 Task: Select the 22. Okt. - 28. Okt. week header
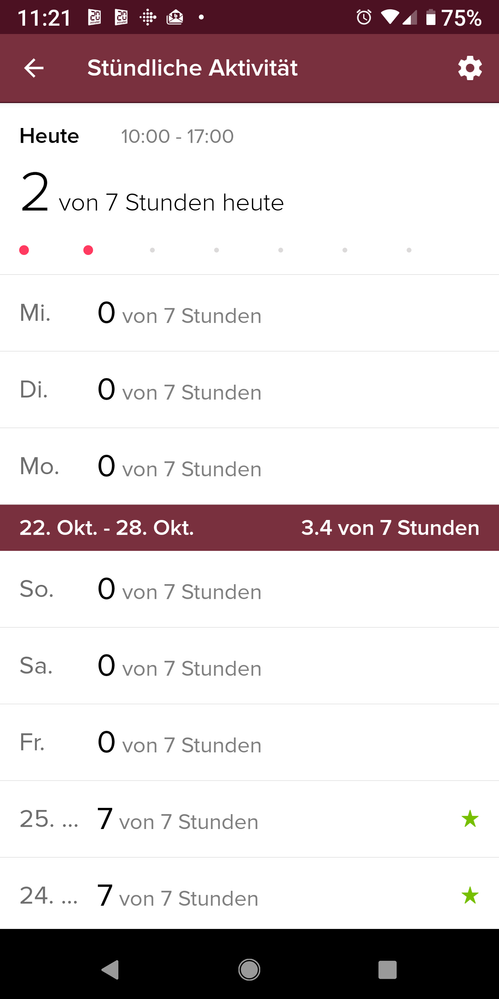[249, 528]
